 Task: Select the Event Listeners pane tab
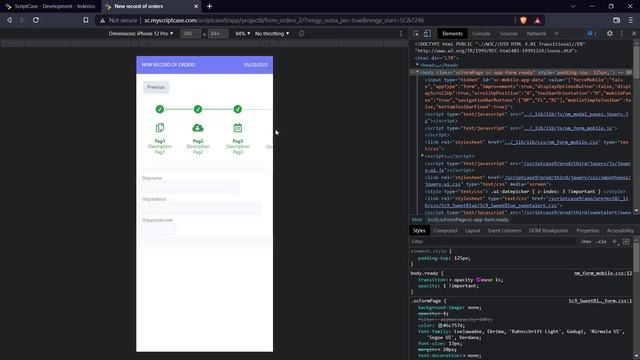504,231
